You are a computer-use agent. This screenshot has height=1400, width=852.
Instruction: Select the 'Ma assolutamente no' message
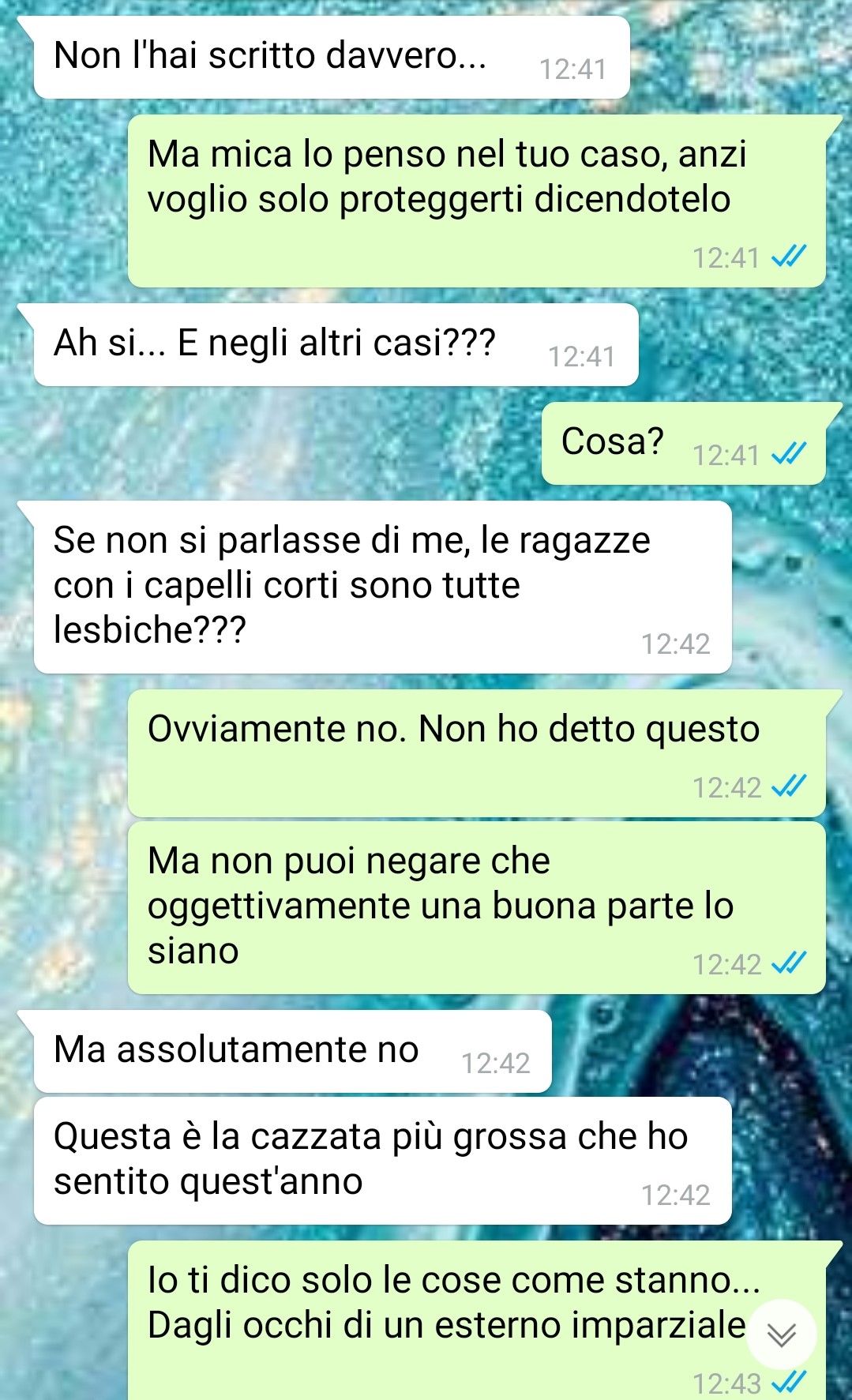tap(292, 1052)
